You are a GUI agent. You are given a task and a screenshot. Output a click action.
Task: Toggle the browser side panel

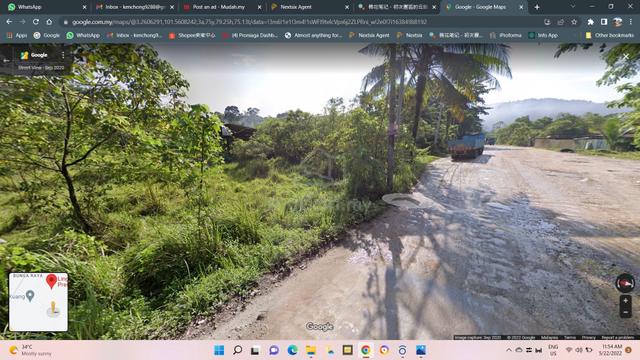(x=604, y=22)
